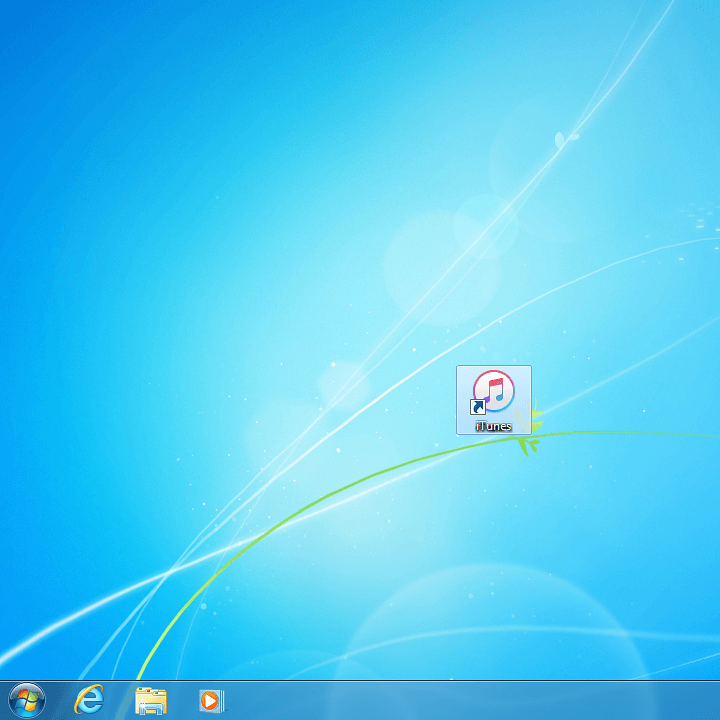Viewport: 720px width, 720px height.
Task: Click the pinned Media Player taskbar button
Action: click(x=211, y=700)
